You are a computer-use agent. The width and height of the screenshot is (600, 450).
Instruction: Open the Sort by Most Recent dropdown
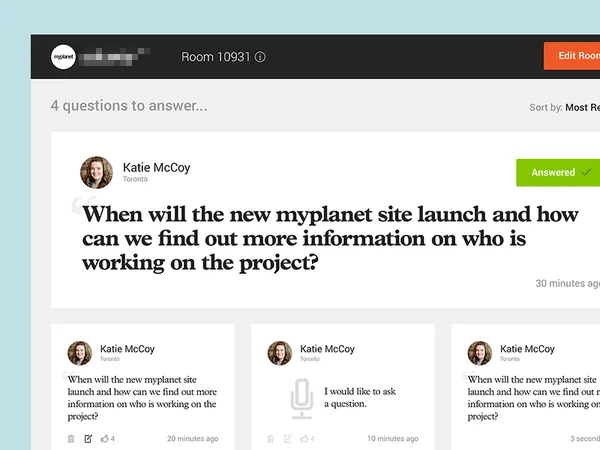tap(564, 107)
